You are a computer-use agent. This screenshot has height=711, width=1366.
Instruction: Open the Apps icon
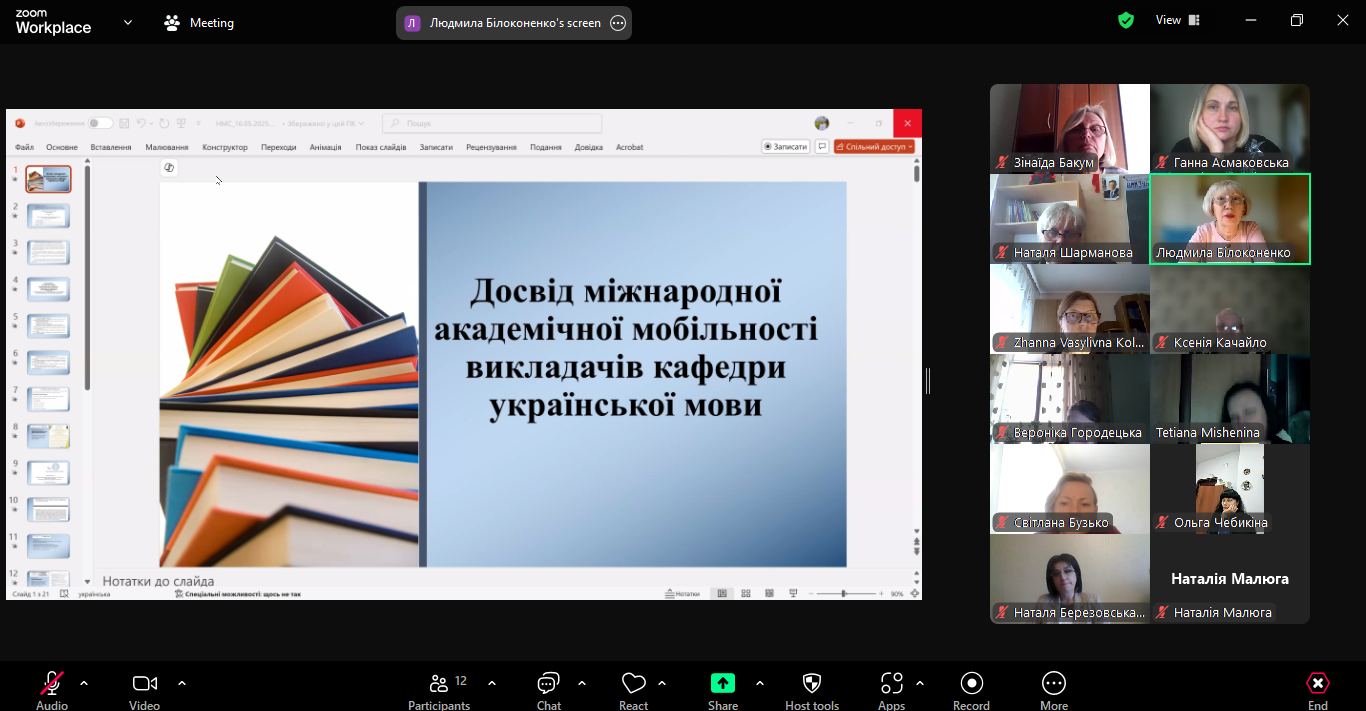(891, 684)
